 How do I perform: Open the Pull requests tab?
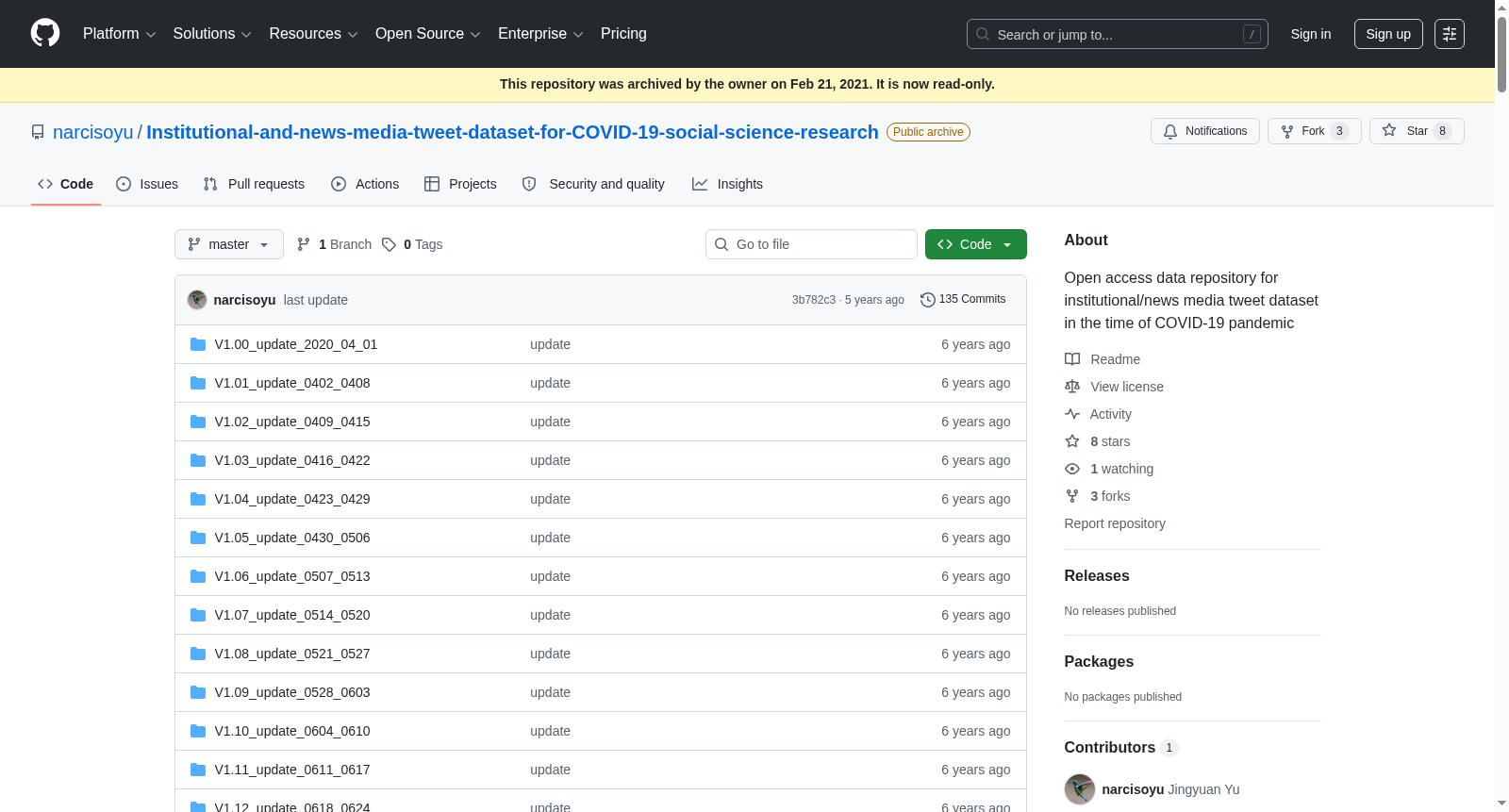(254, 184)
